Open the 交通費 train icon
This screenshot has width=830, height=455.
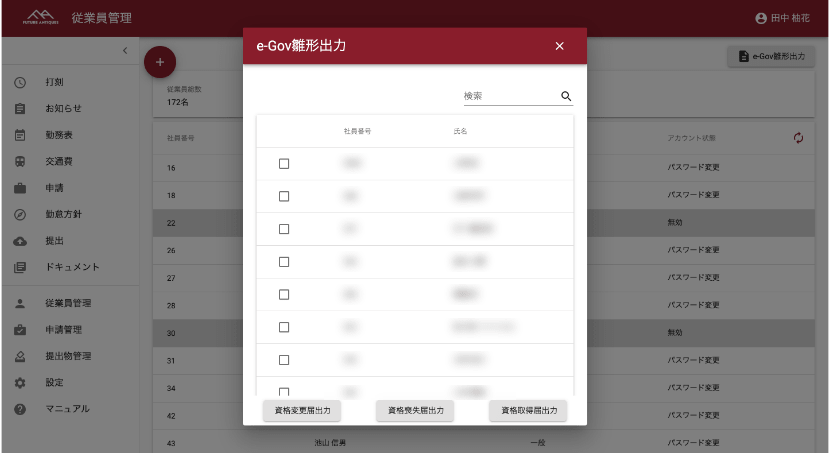point(20,162)
